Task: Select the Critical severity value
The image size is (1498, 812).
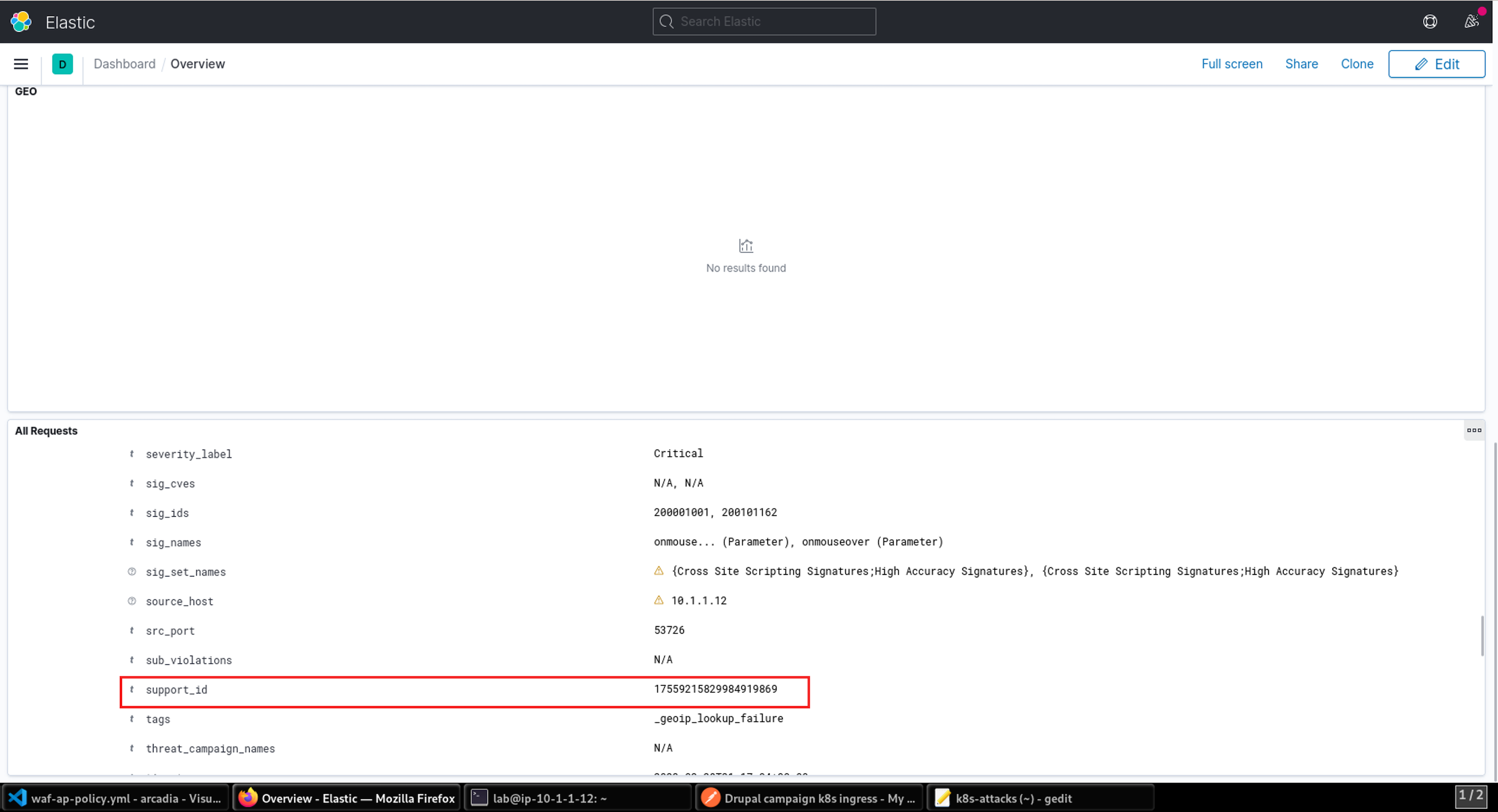Action: [678, 453]
